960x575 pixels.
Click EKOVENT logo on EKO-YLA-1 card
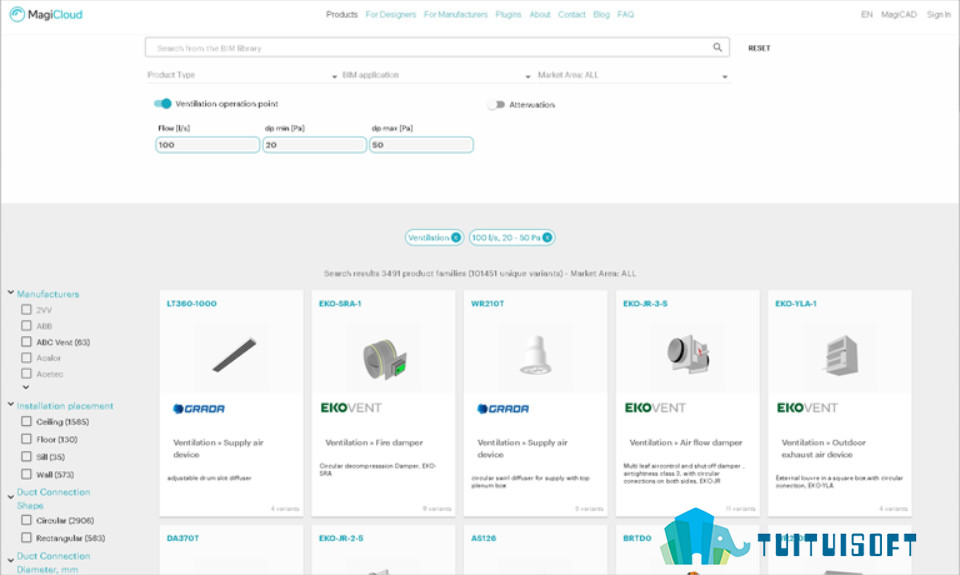coord(807,408)
